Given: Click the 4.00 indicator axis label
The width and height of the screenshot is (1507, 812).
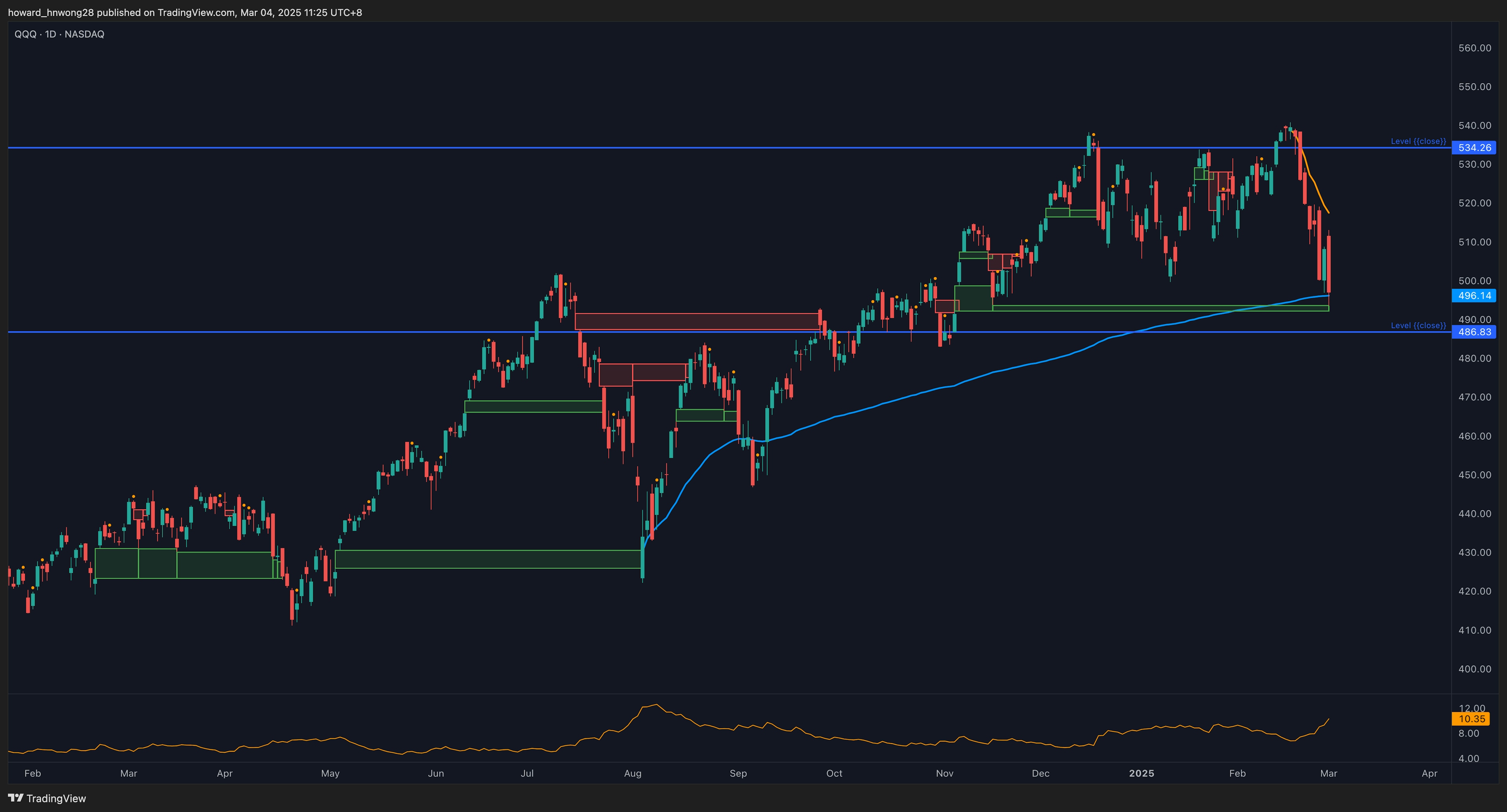Looking at the screenshot, I should (1469, 758).
